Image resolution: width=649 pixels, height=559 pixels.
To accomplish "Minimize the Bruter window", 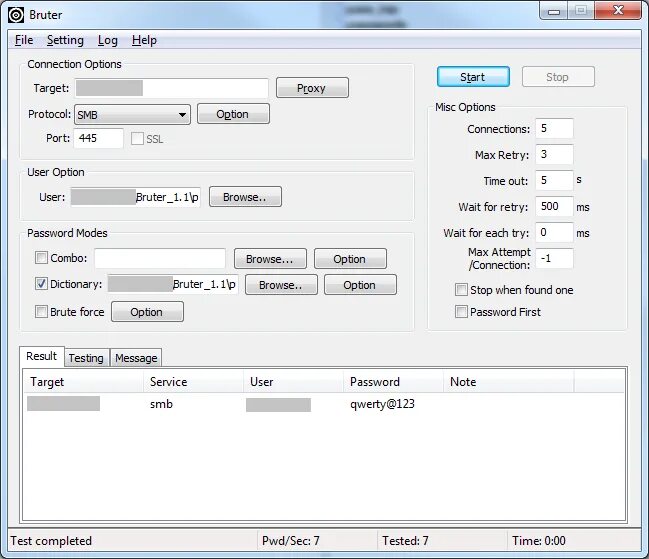I will (554, 11).
